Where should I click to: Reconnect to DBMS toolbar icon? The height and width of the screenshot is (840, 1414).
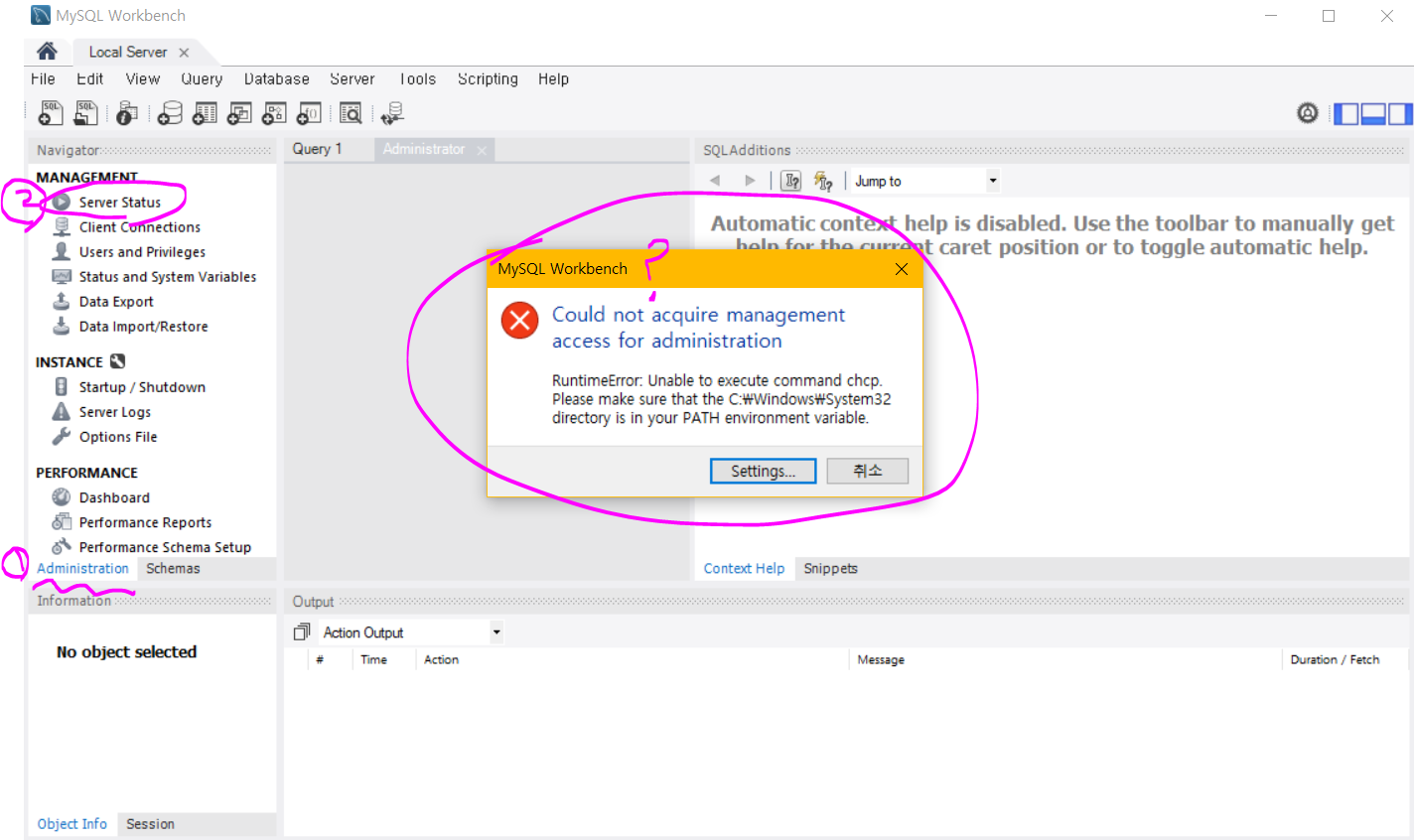click(392, 113)
